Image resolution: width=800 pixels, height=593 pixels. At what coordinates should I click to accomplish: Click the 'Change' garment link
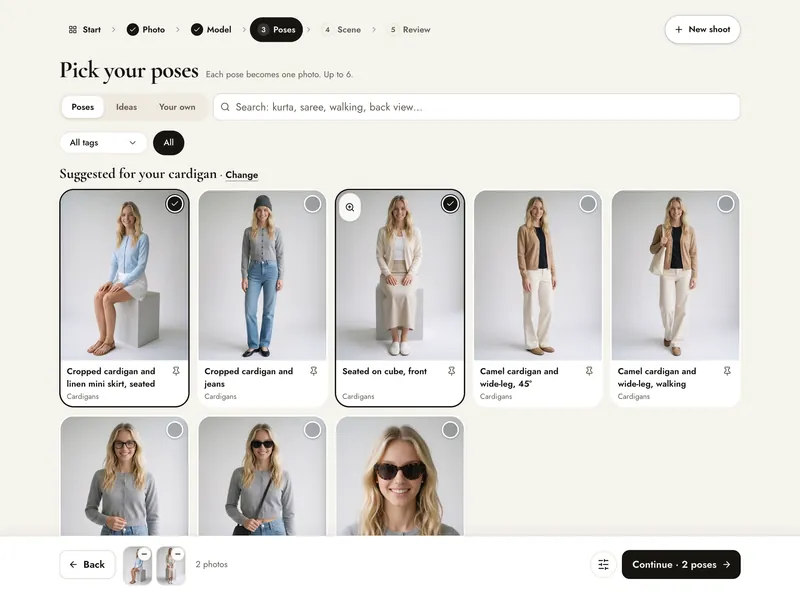tap(242, 175)
